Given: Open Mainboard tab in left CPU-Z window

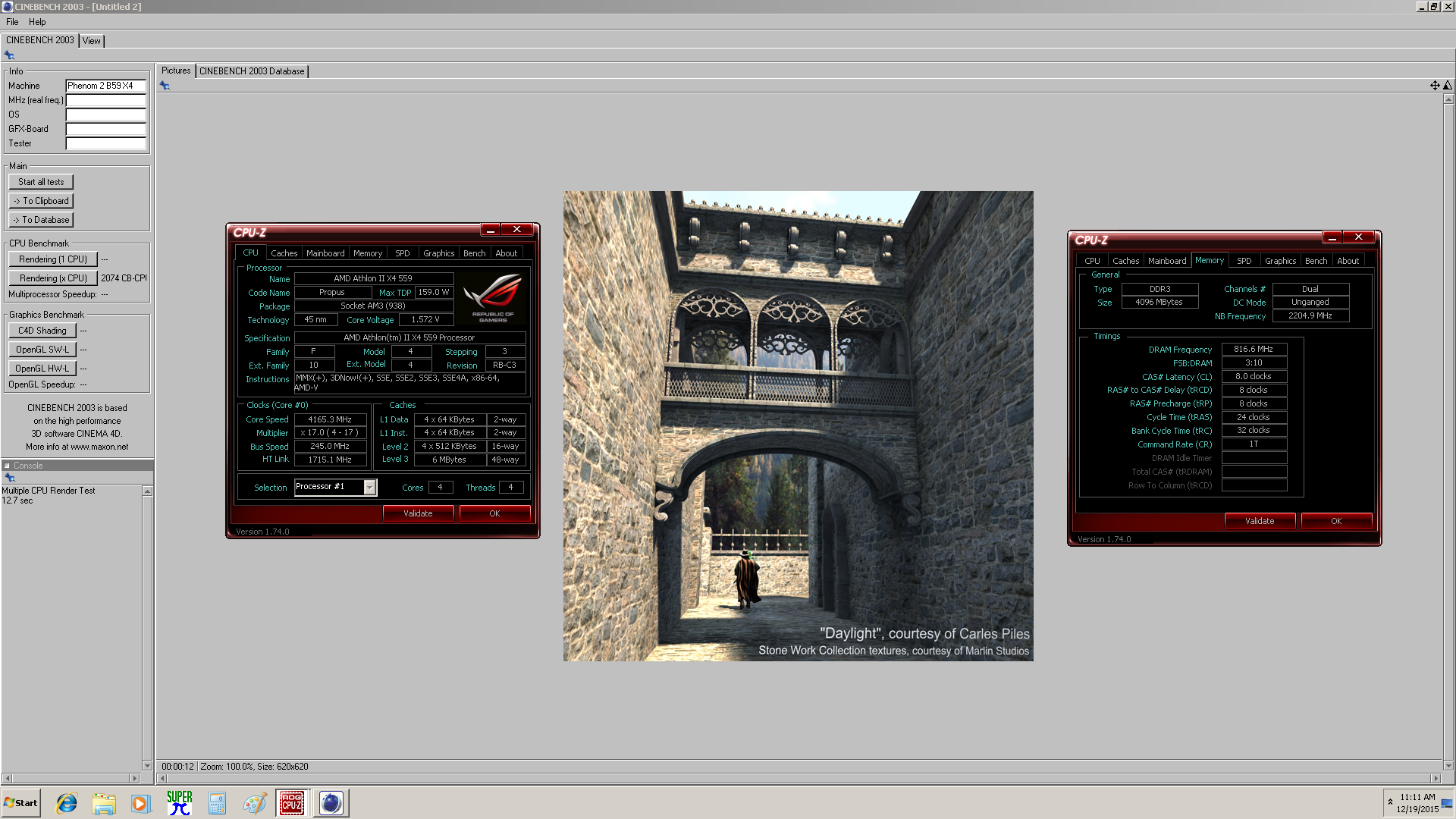Looking at the screenshot, I should click(x=325, y=253).
